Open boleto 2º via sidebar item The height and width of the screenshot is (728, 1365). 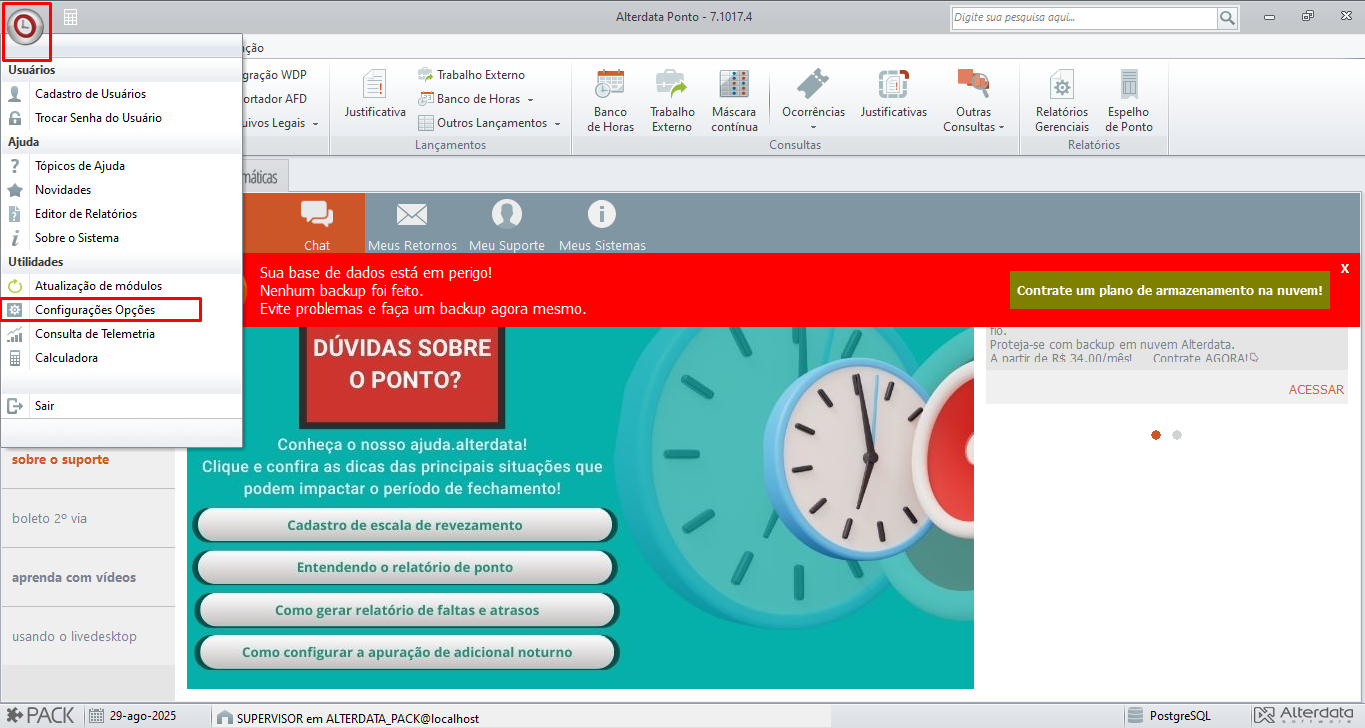[x=88, y=519]
